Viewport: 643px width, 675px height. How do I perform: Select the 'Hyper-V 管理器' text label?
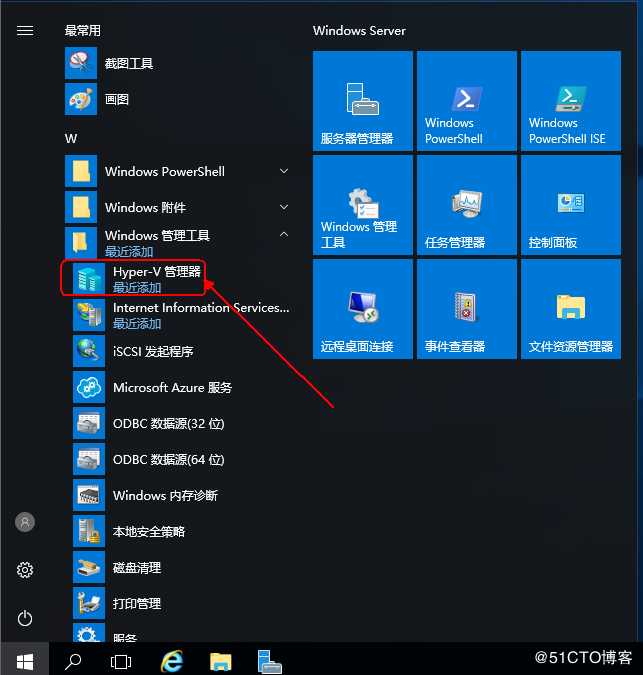157,272
